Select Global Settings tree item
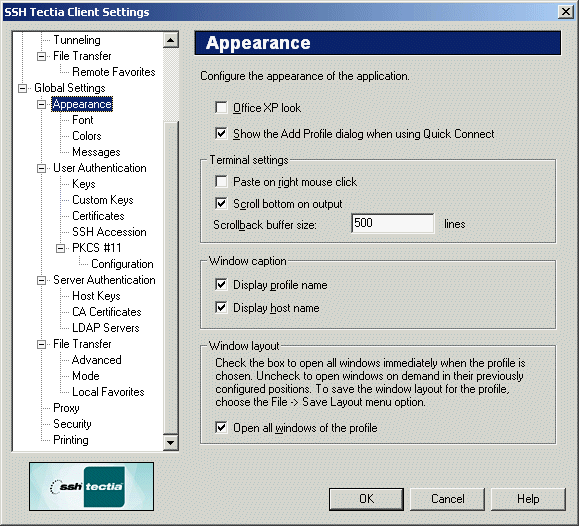Image resolution: width=579 pixels, height=526 pixels. click(x=70, y=88)
